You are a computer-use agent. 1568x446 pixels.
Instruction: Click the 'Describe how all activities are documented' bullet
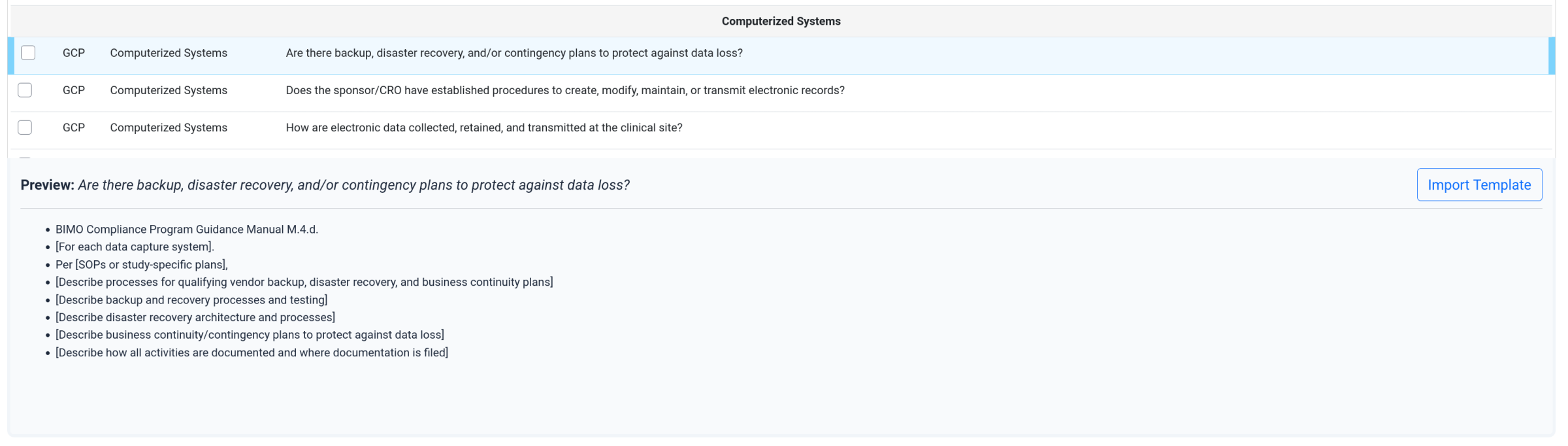tap(252, 352)
